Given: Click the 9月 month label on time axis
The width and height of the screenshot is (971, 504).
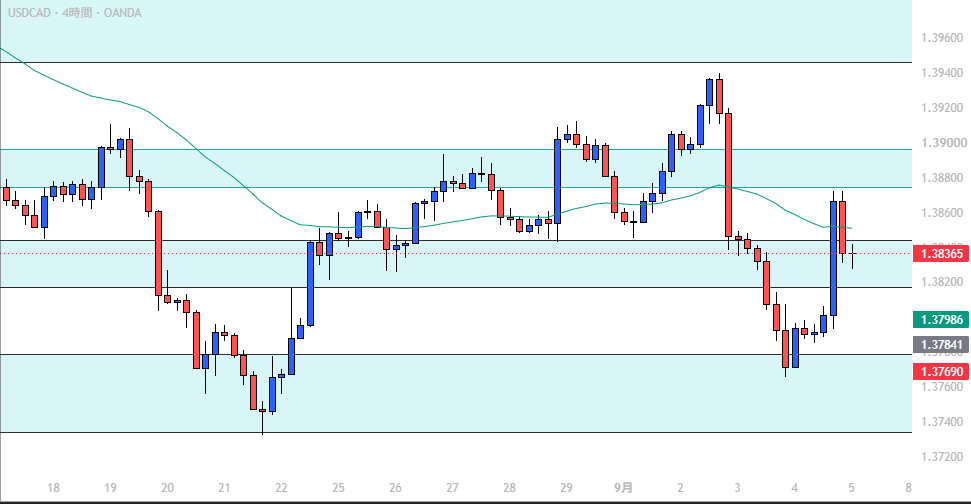Looking at the screenshot, I should tap(624, 487).
